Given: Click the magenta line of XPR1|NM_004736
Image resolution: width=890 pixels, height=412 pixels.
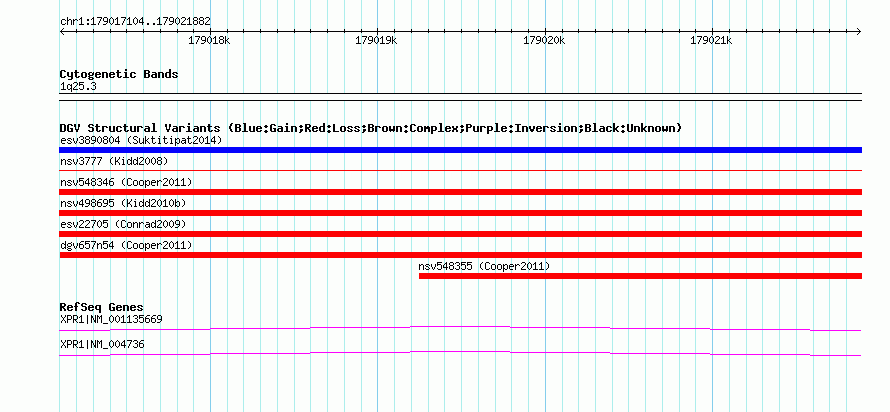Looking at the screenshot, I should tap(460, 354).
